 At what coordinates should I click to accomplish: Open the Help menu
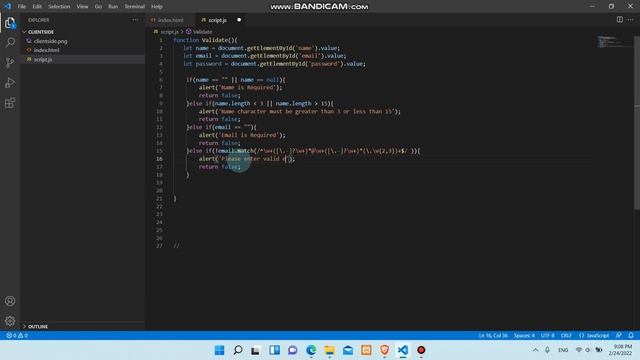[157, 7]
